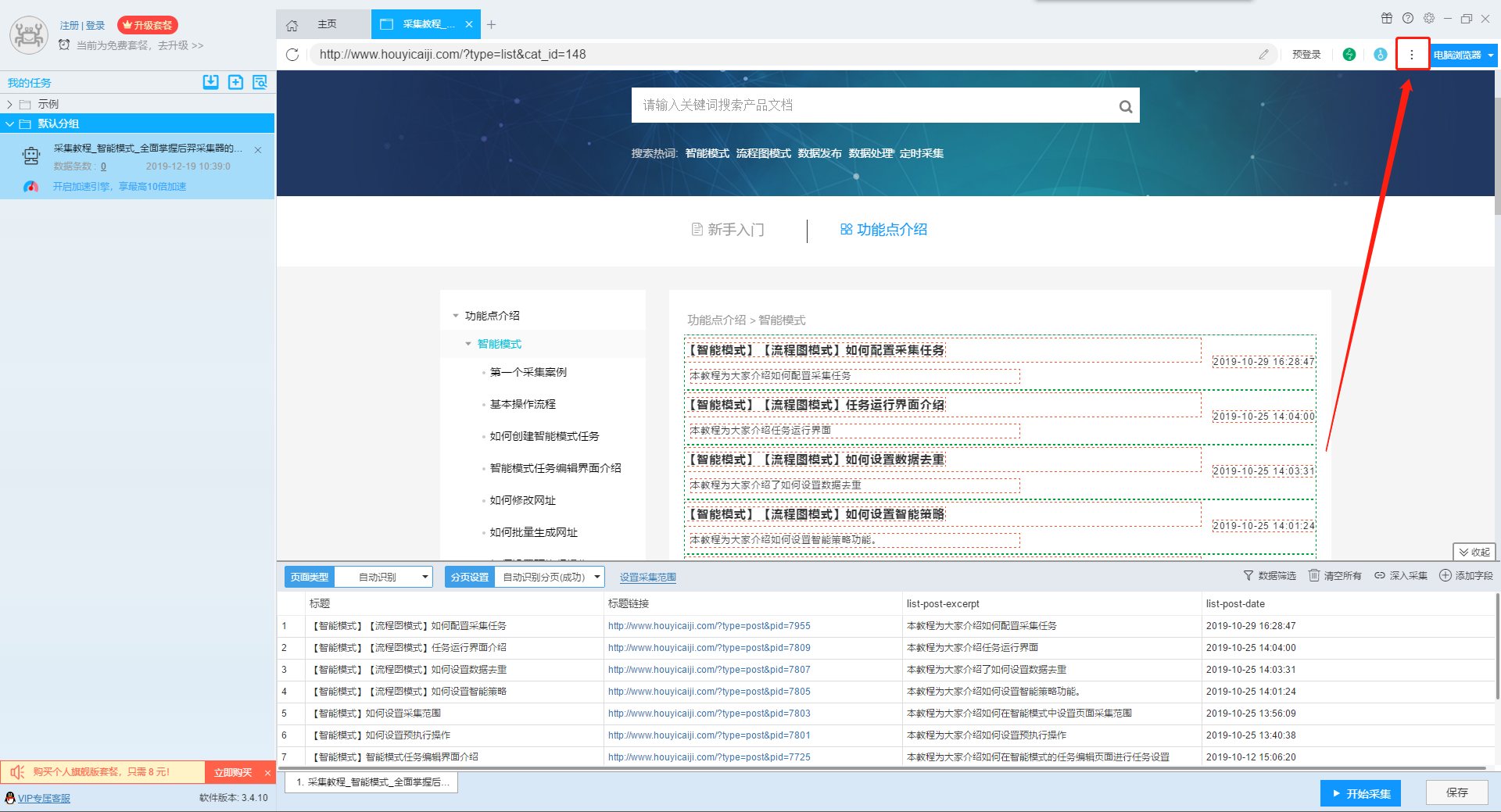Open the task view search icon in sidebar
This screenshot has width=1501, height=812.
point(260,82)
